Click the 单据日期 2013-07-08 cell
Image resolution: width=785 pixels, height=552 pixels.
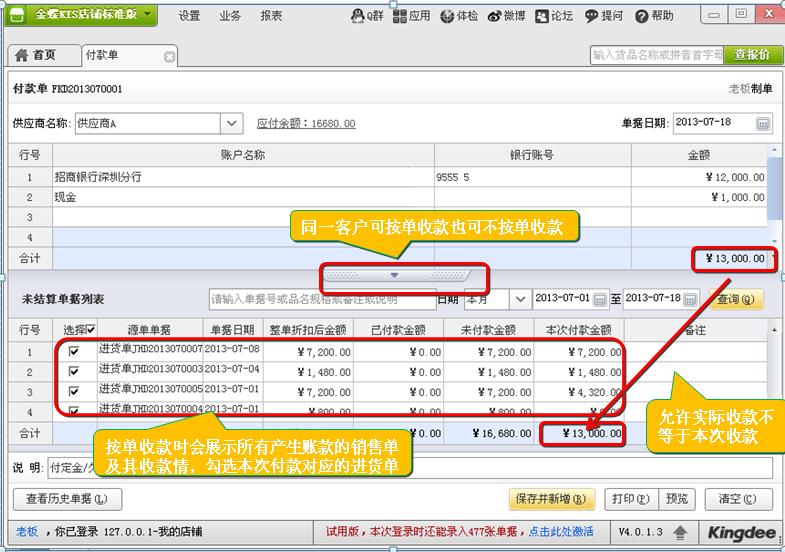(232, 349)
